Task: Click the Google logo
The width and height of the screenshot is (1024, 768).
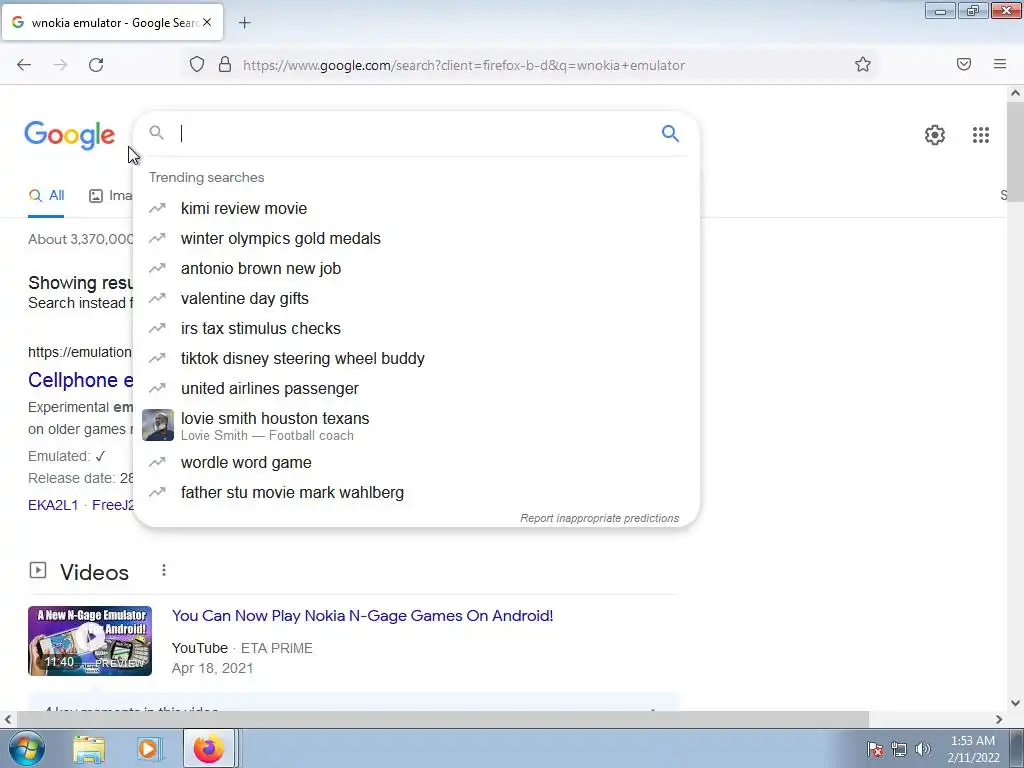Action: pyautogui.click(x=69, y=135)
